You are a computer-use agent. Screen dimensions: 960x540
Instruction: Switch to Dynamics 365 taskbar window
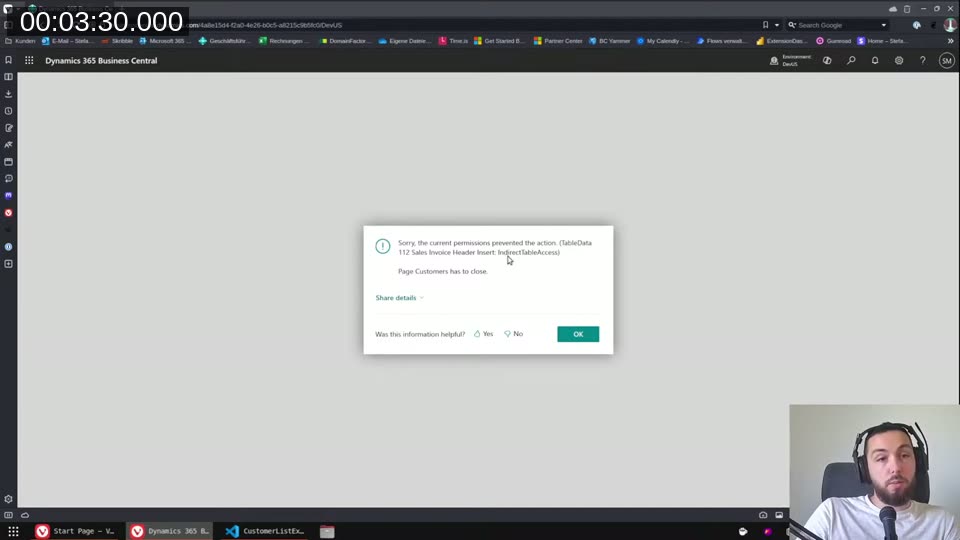click(x=170, y=531)
